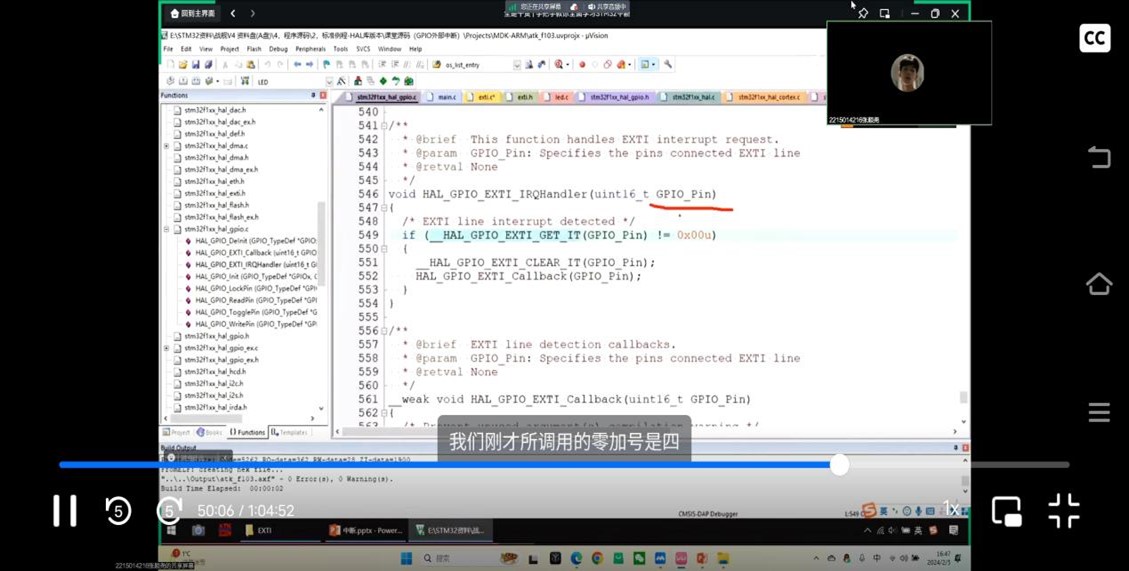Switch to the main.c tab
1129x571 pixels.
coord(446,98)
